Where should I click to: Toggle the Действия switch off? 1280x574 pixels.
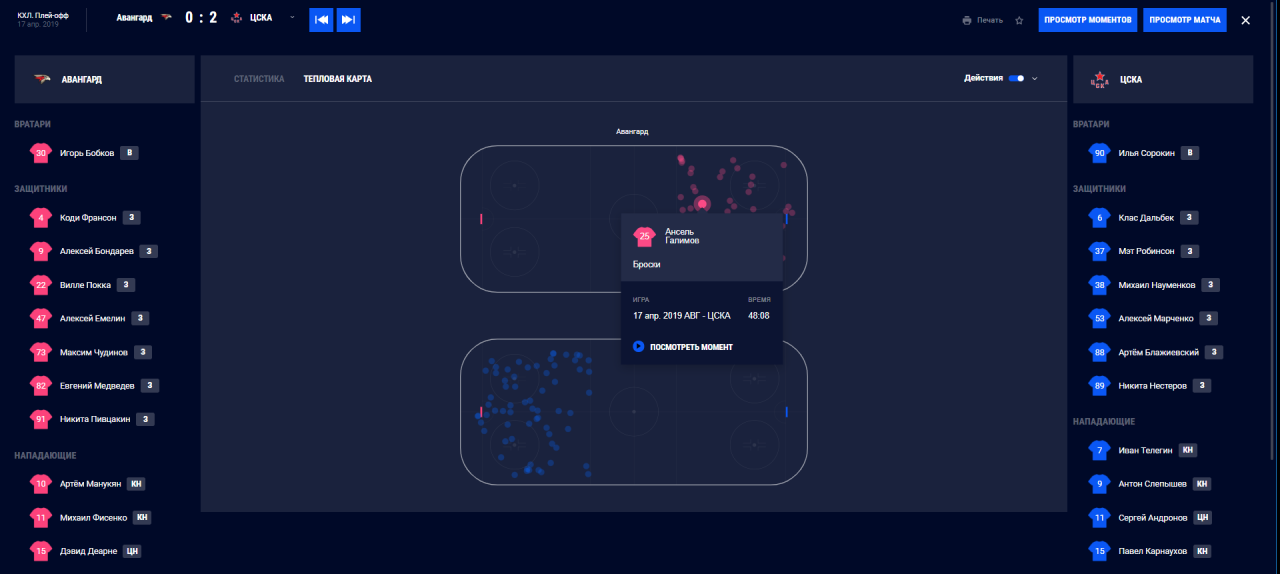click(x=1016, y=78)
